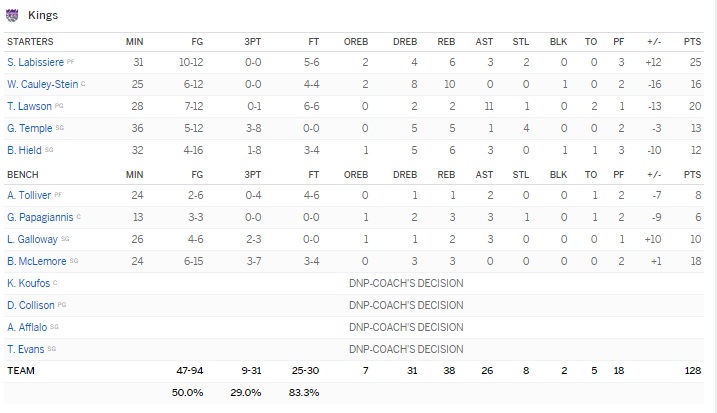Open T. Evans player profile
This screenshot has height=413, width=717.
[25, 348]
